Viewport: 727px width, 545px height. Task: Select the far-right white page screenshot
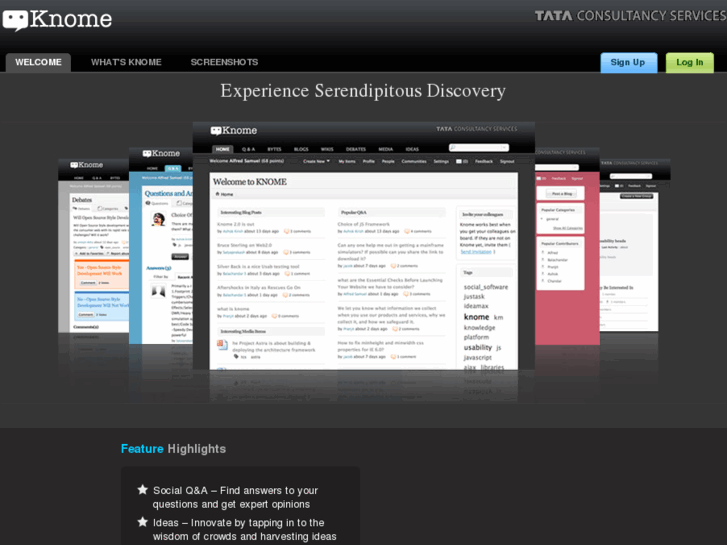click(635, 246)
